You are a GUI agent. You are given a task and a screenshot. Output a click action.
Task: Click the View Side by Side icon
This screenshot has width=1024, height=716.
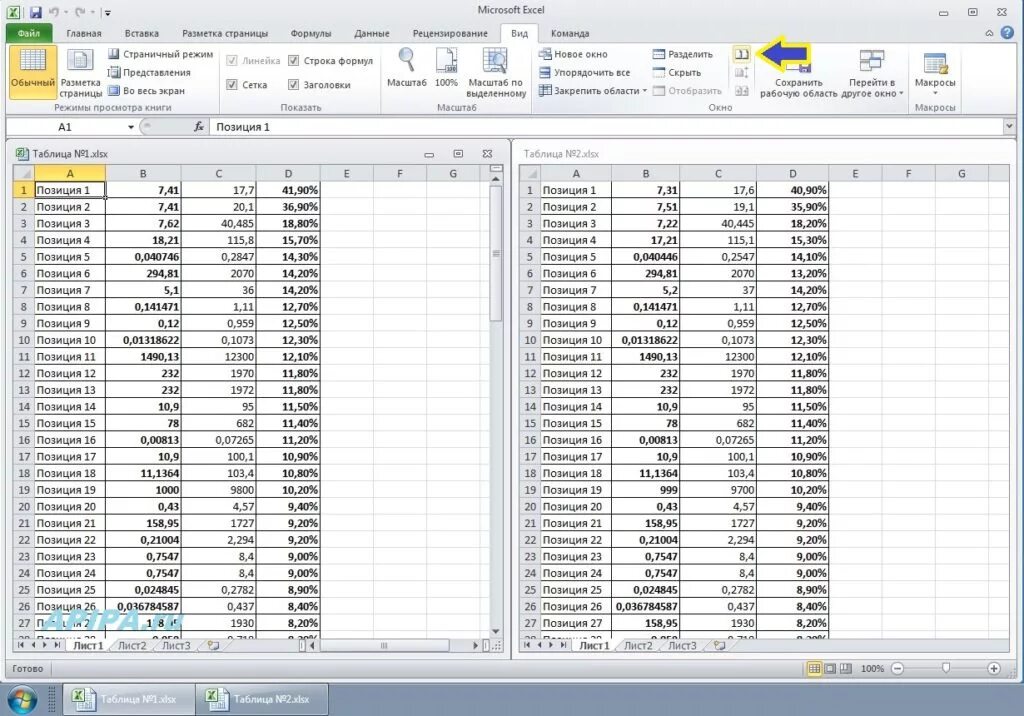tap(741, 54)
